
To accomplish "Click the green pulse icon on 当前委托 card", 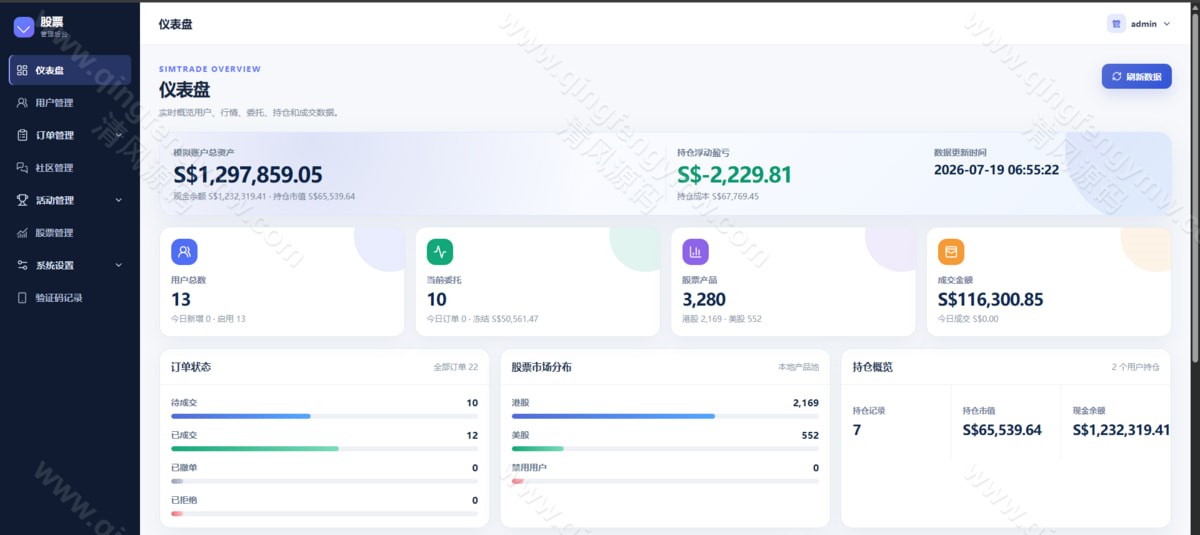I will click(x=440, y=251).
